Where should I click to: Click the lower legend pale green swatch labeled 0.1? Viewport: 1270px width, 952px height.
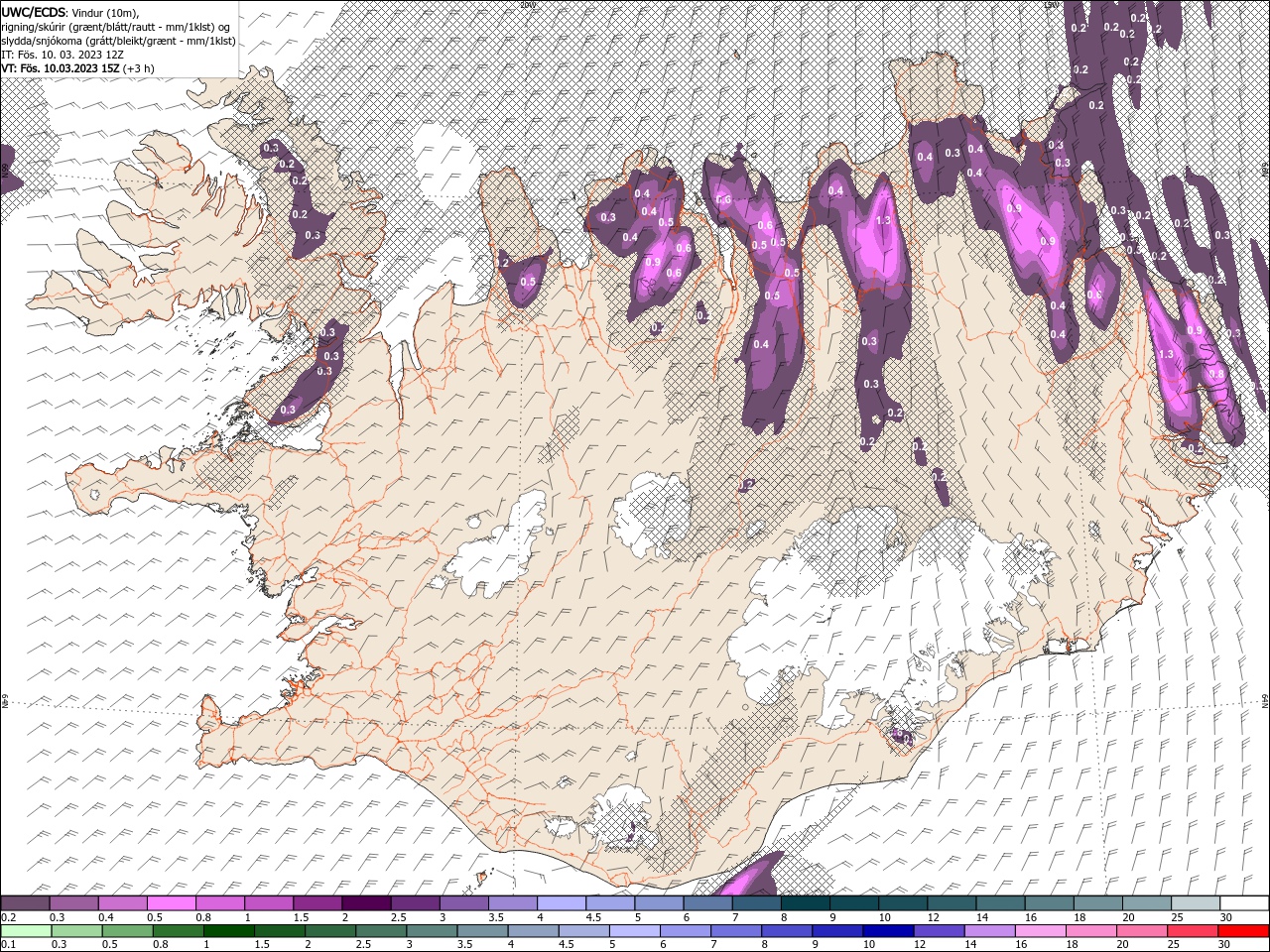click(26, 930)
